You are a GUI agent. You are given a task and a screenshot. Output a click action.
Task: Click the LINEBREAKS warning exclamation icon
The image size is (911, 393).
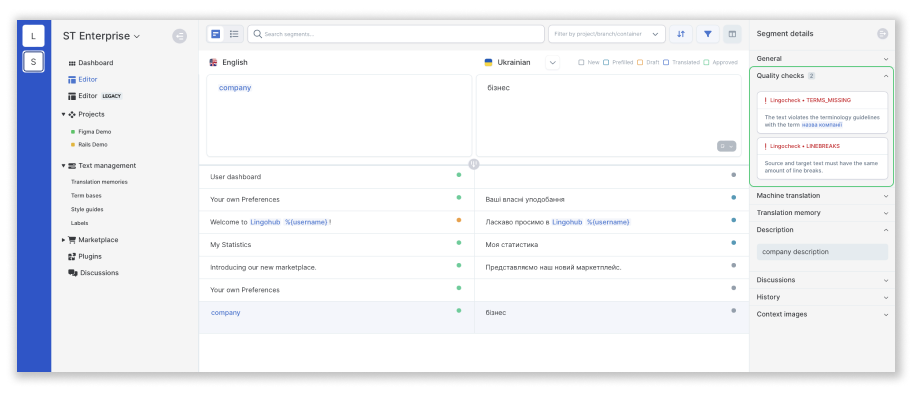tap(766, 147)
